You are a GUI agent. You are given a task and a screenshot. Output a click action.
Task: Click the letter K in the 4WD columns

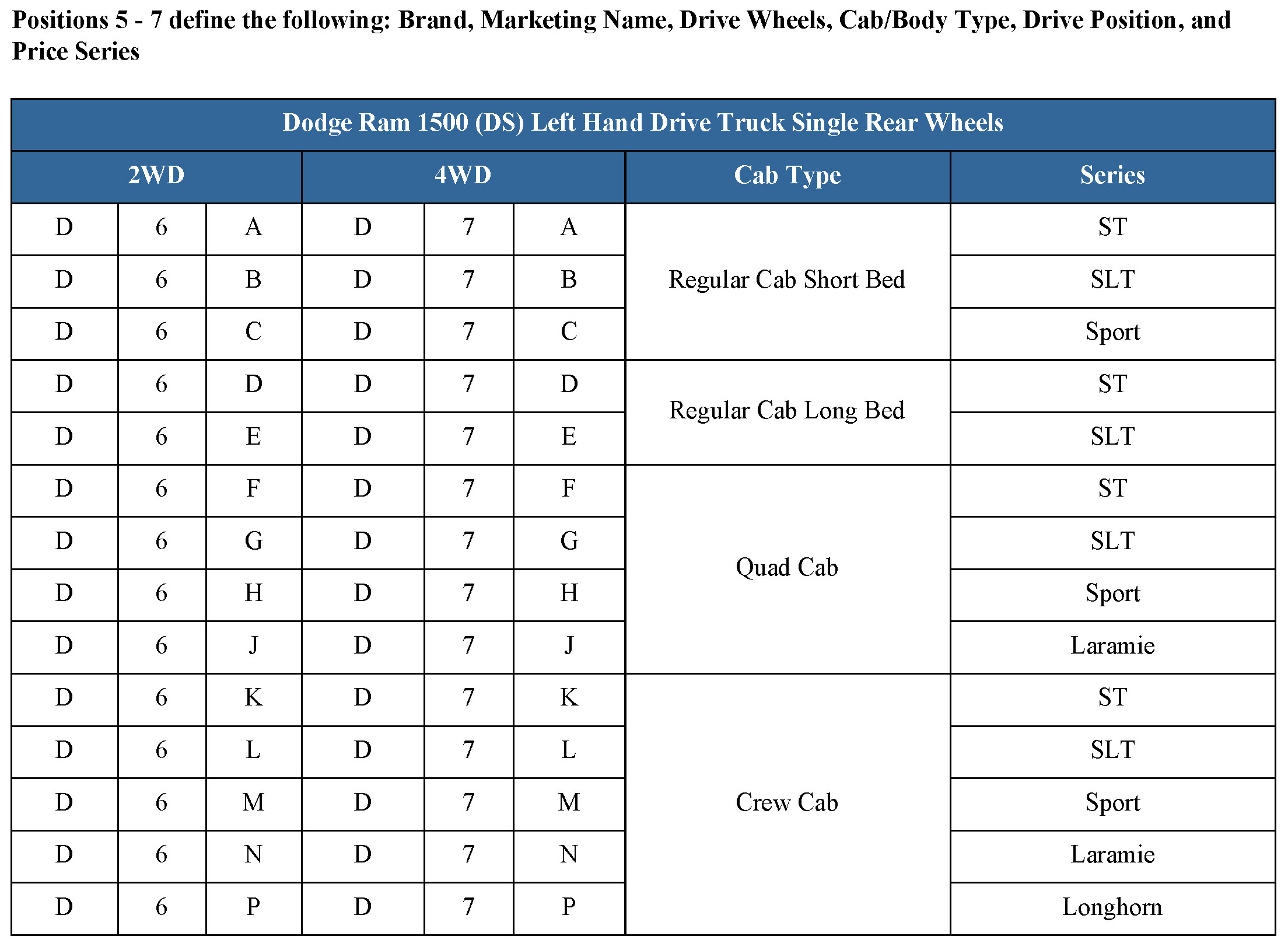[x=568, y=698]
